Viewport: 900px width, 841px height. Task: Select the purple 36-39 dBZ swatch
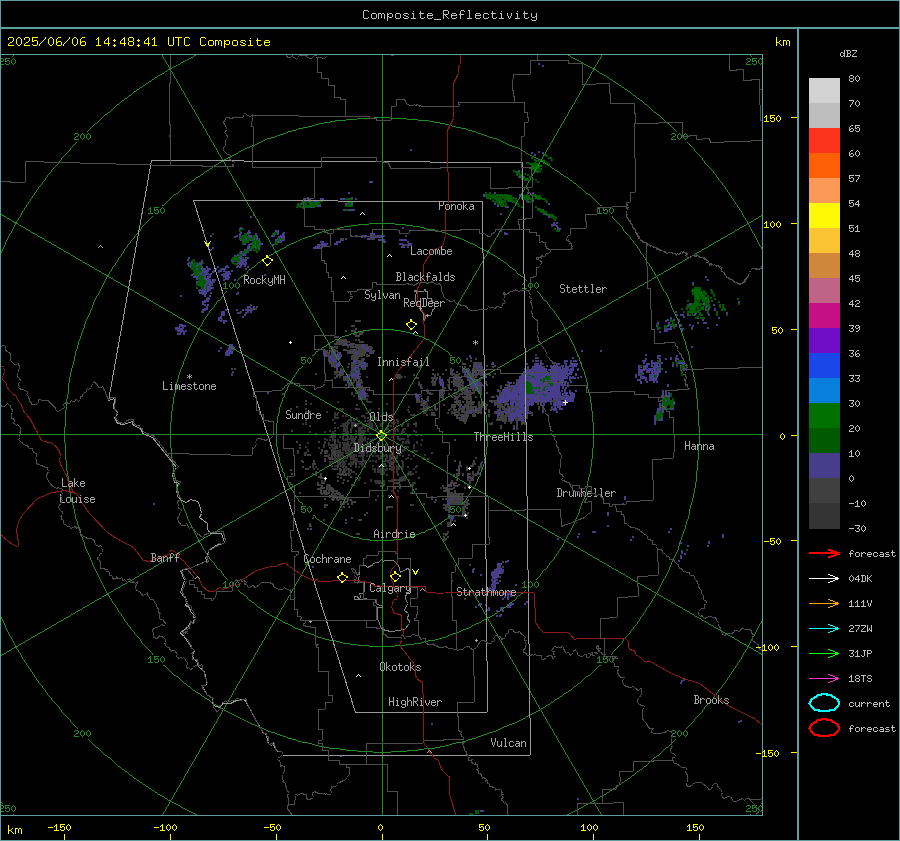(824, 340)
